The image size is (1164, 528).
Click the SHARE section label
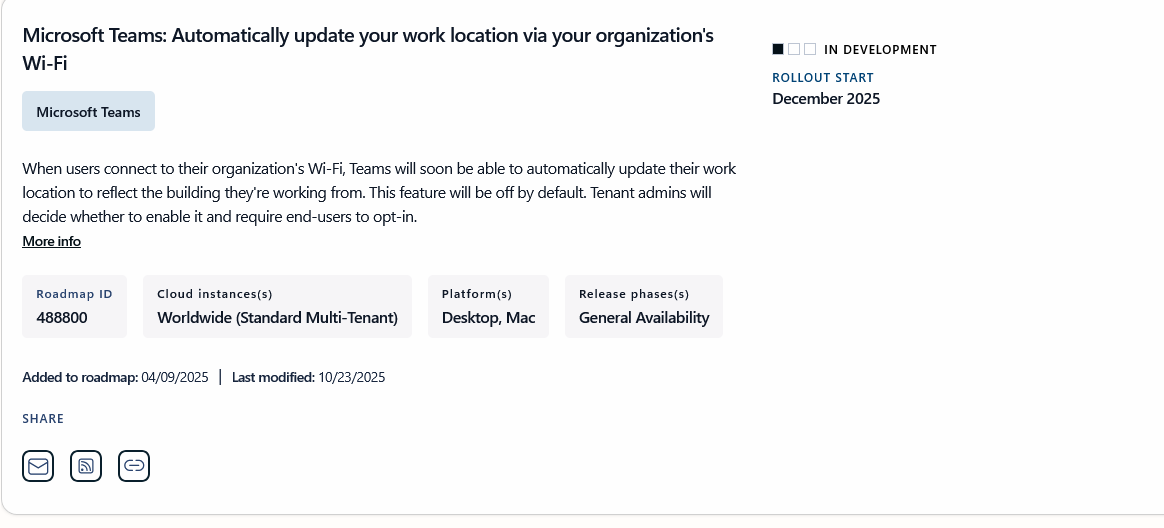coord(43,419)
